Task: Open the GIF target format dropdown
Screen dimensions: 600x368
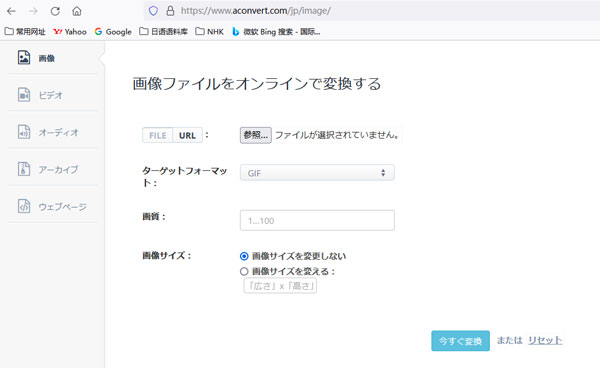Action: point(317,173)
